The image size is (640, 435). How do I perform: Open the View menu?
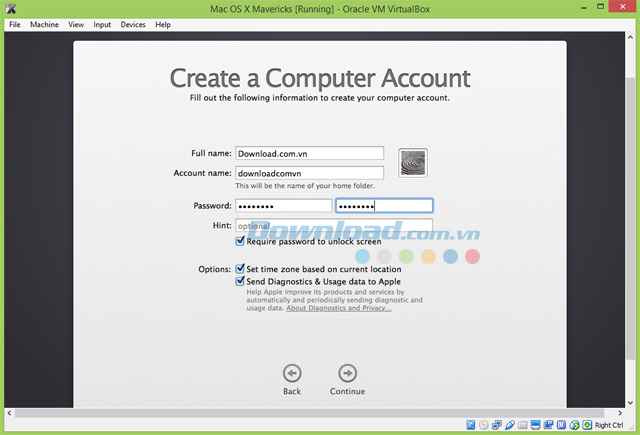coord(76,24)
